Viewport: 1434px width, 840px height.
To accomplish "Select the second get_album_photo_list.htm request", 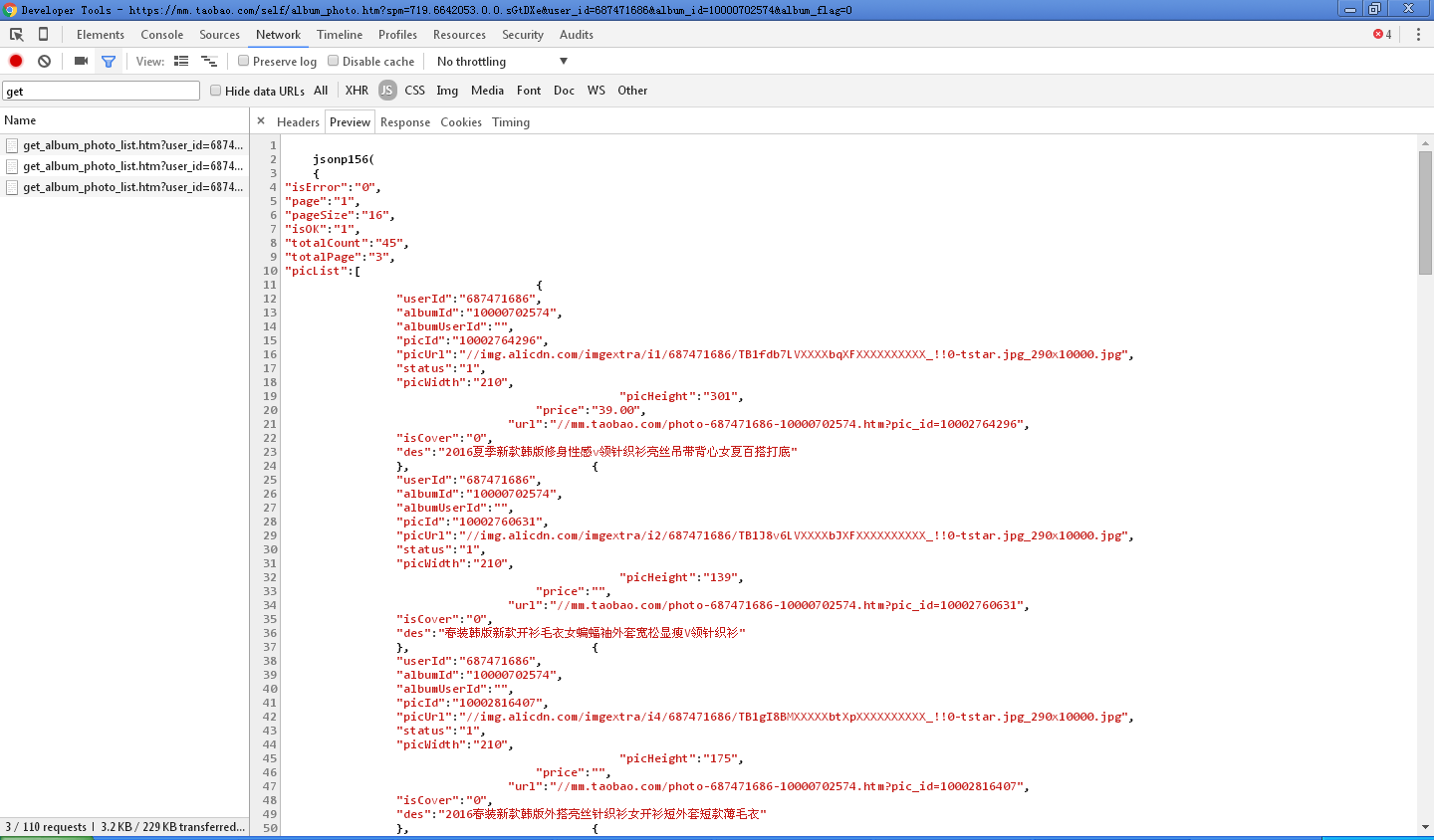I will (124, 166).
